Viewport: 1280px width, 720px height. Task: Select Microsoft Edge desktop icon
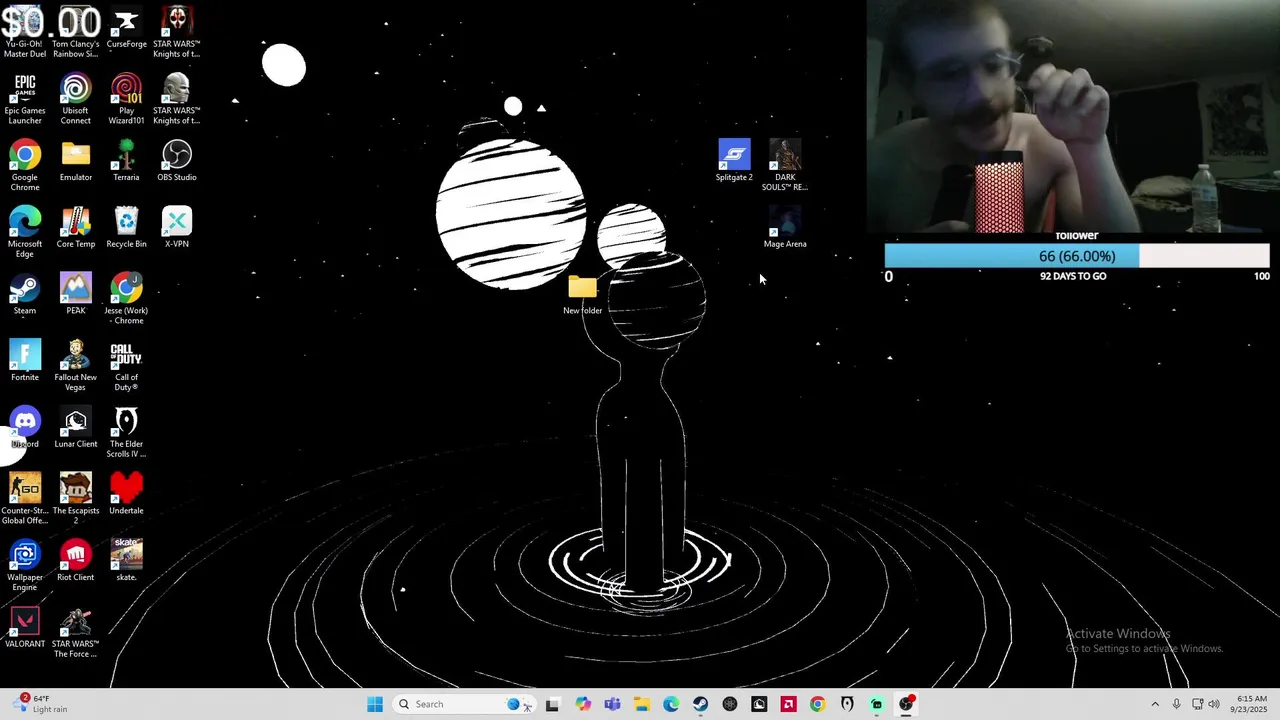click(25, 232)
